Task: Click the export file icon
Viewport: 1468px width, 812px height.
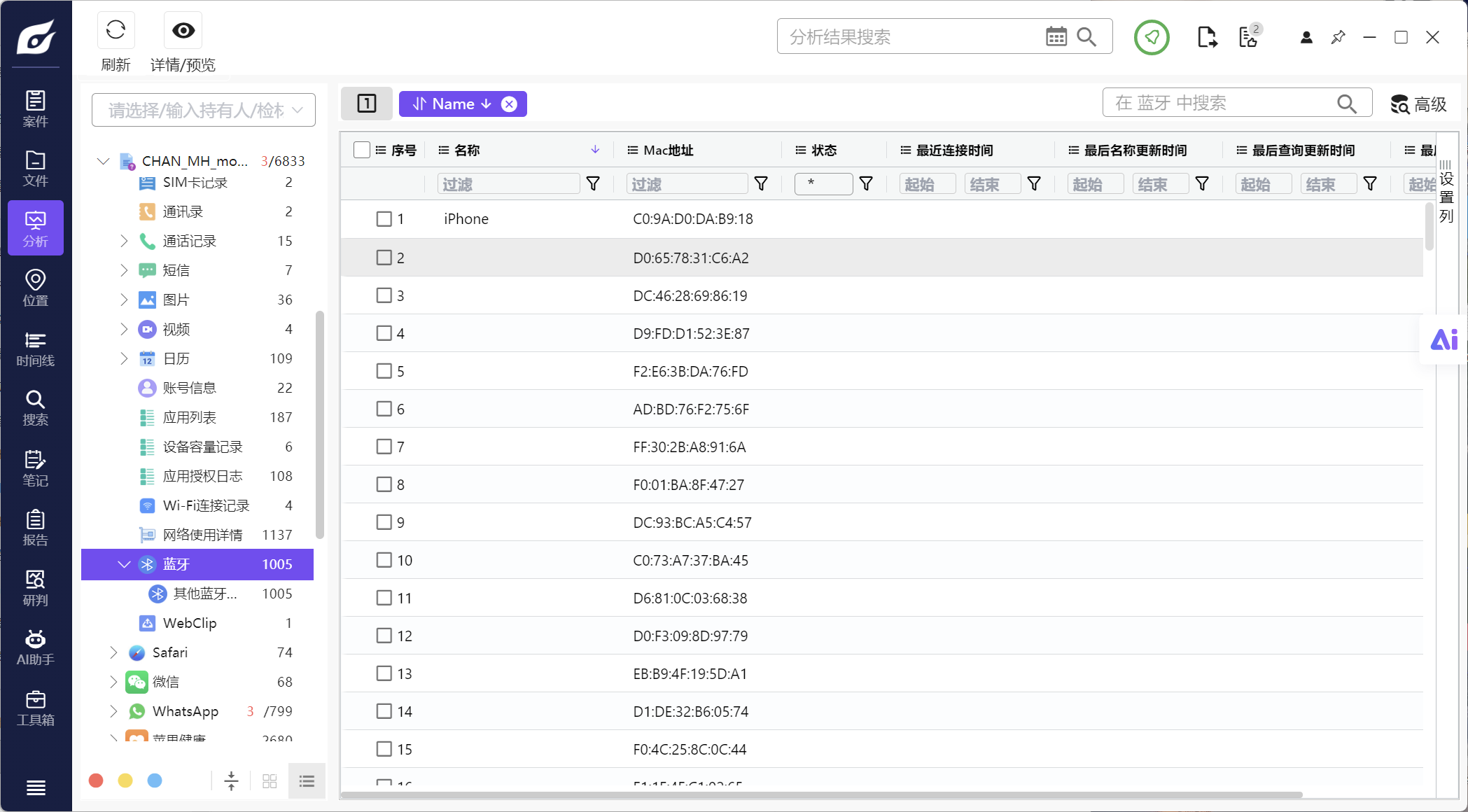Action: click(1207, 37)
